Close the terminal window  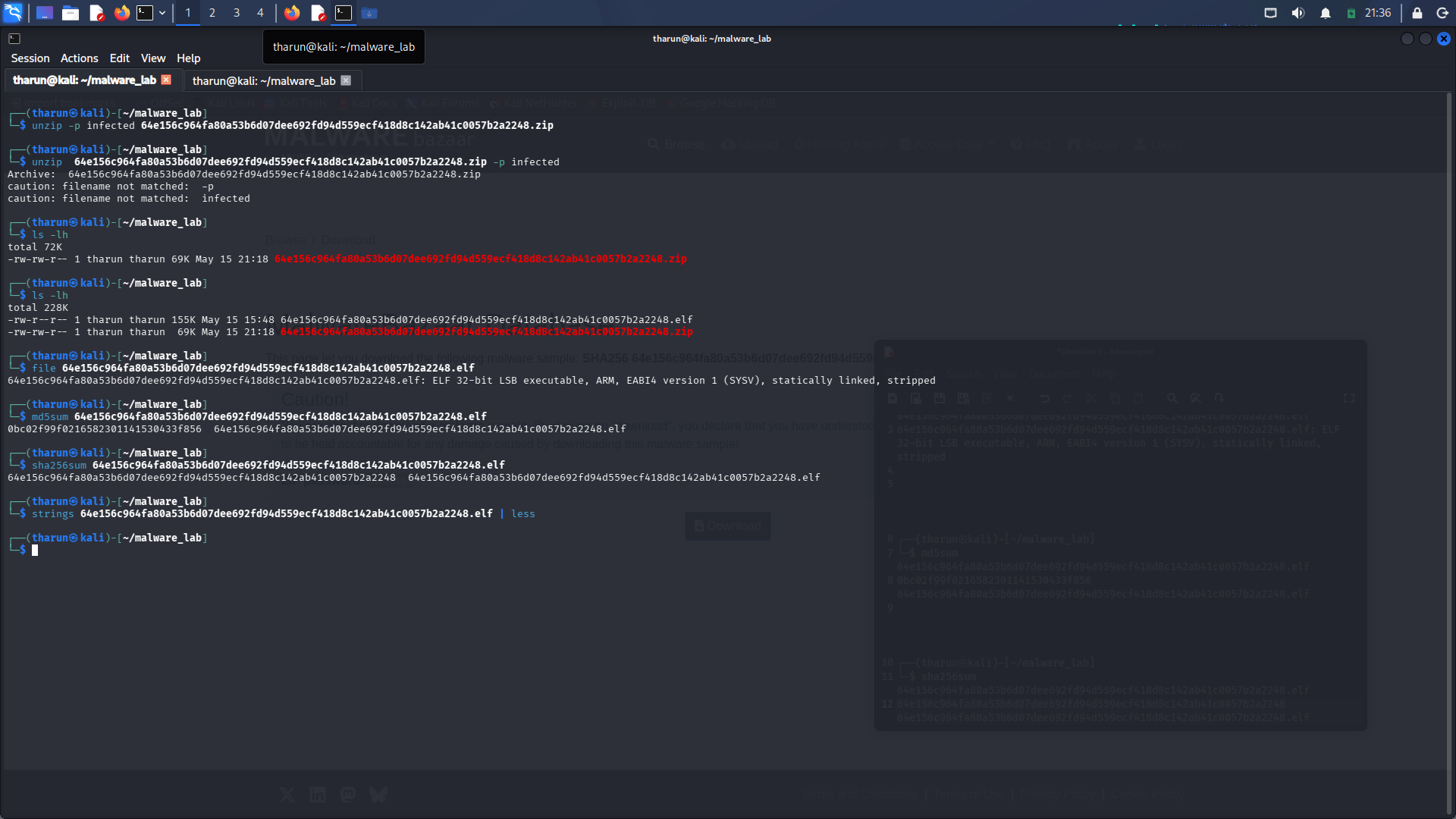[1444, 39]
